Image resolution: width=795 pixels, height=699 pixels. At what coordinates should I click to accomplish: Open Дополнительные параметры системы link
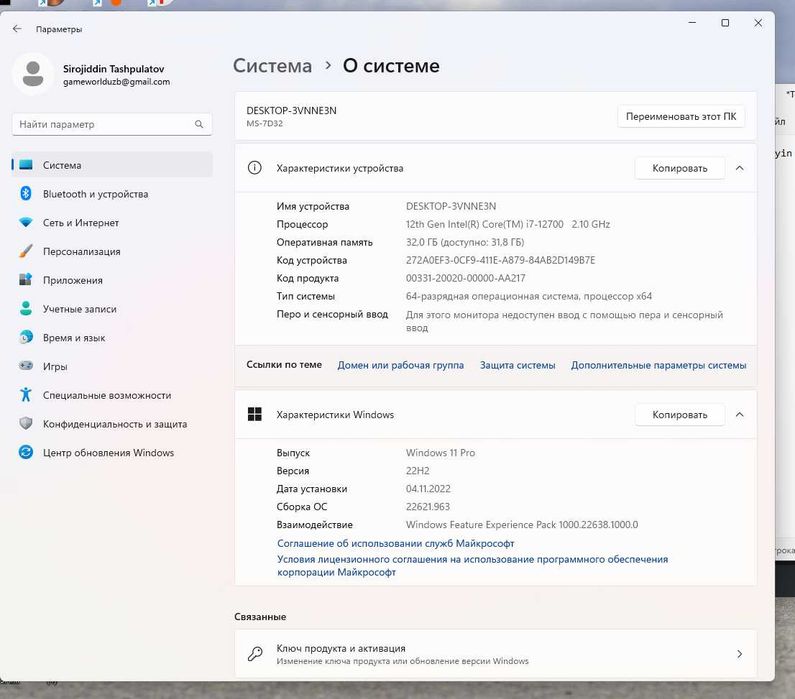click(659, 365)
